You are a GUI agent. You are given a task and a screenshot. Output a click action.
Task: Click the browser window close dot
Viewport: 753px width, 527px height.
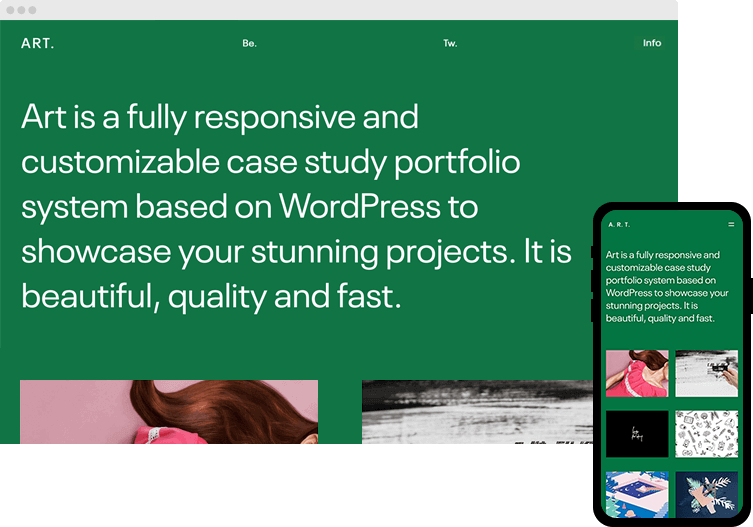pos(10,10)
